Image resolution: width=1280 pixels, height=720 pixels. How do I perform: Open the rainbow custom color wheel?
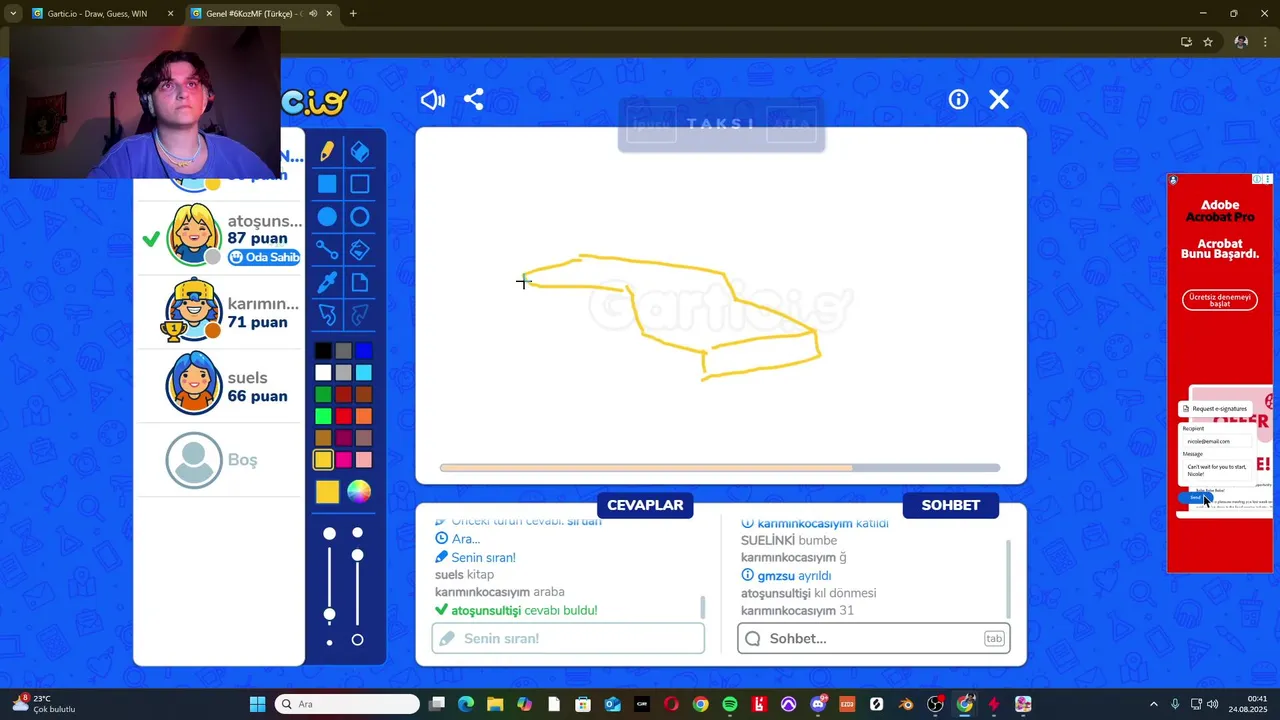[x=359, y=491]
